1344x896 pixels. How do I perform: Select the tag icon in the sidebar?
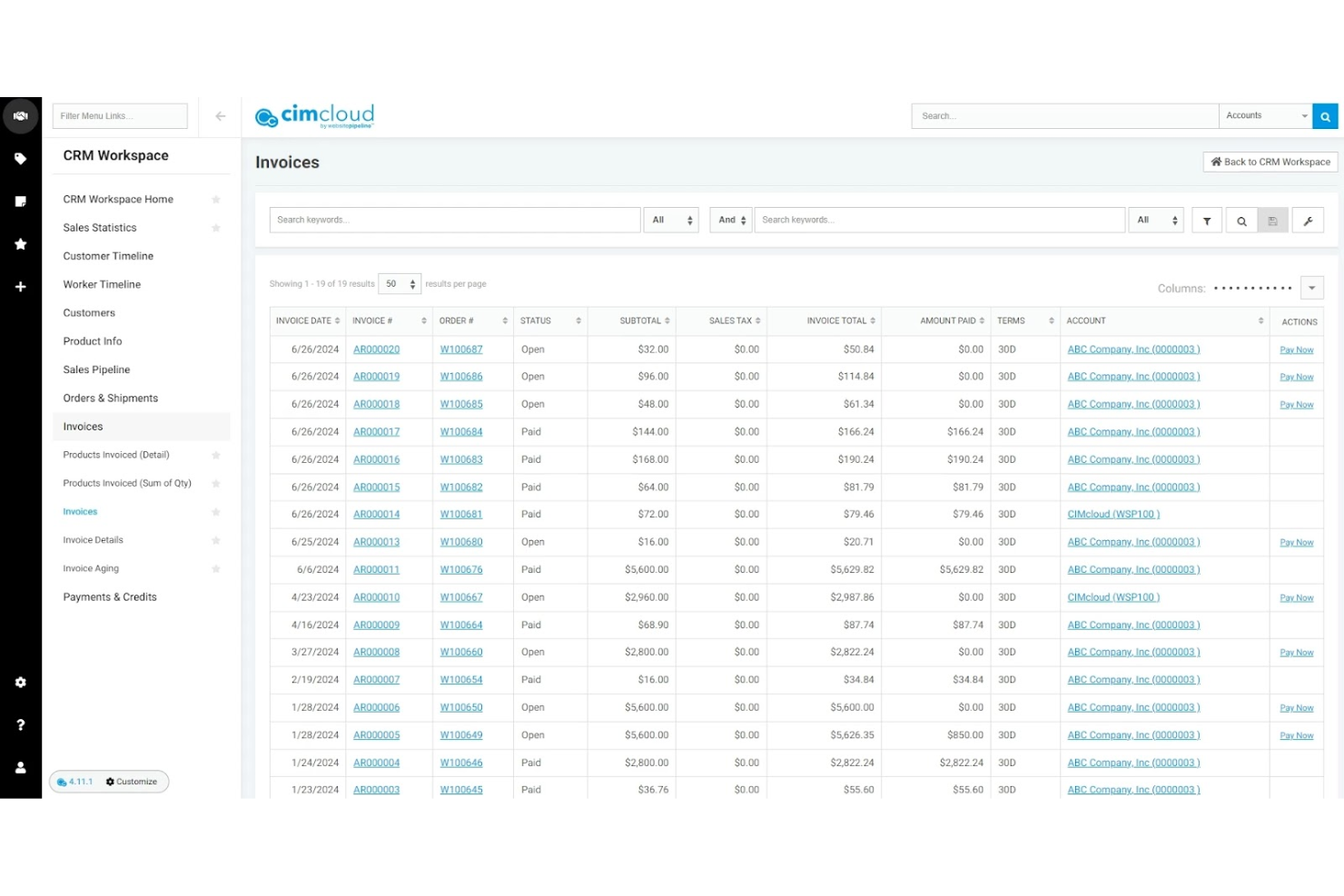pos(20,158)
